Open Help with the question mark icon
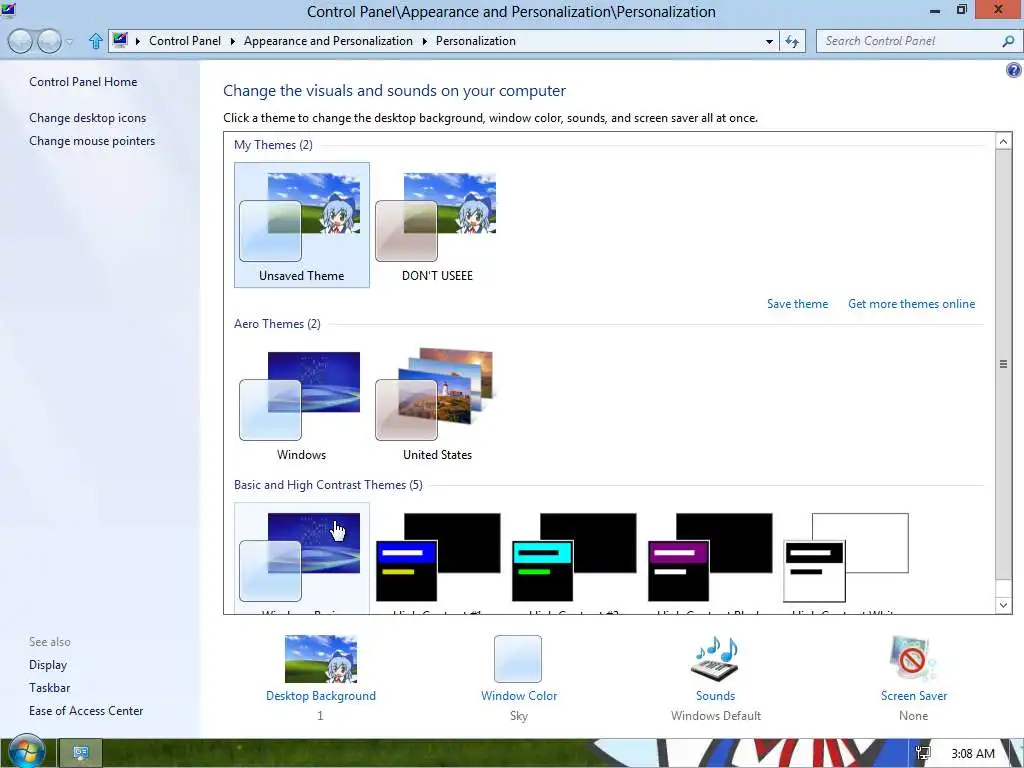This screenshot has height=768, width=1024. 1014,70
